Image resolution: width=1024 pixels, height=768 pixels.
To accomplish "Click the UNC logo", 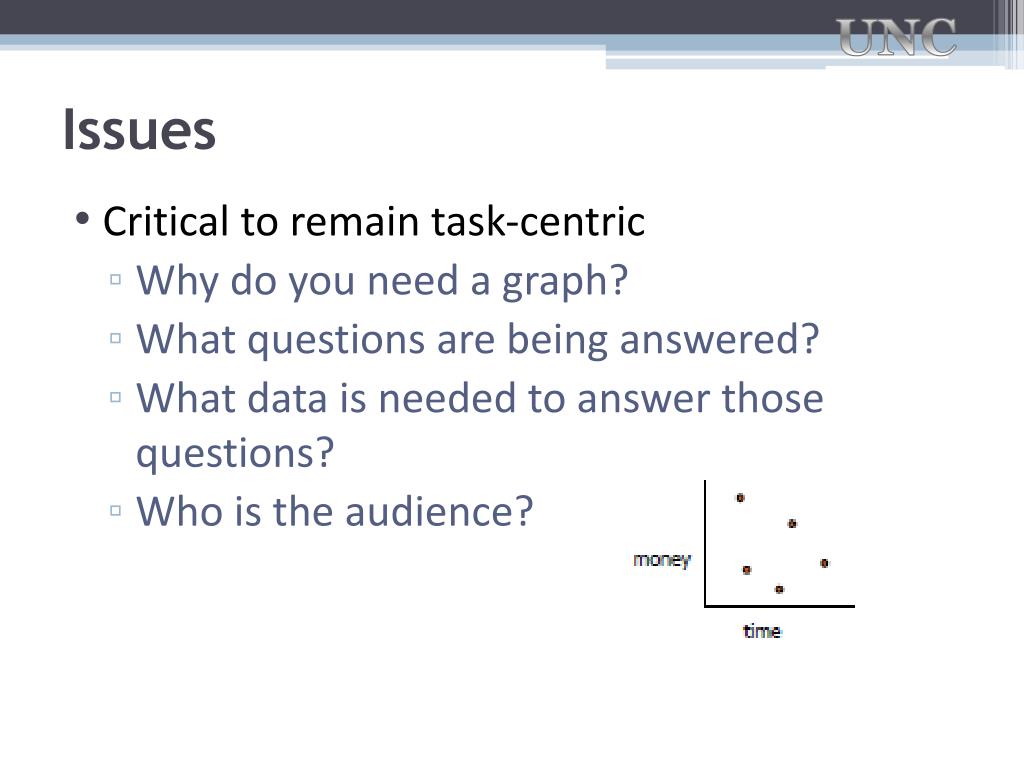I will 896,37.
